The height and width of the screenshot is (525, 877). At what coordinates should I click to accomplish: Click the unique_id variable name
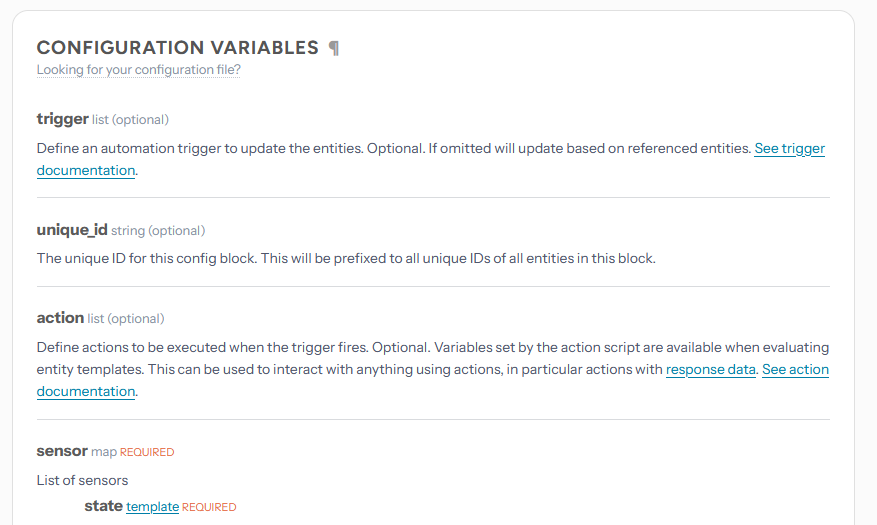pyautogui.click(x=72, y=230)
